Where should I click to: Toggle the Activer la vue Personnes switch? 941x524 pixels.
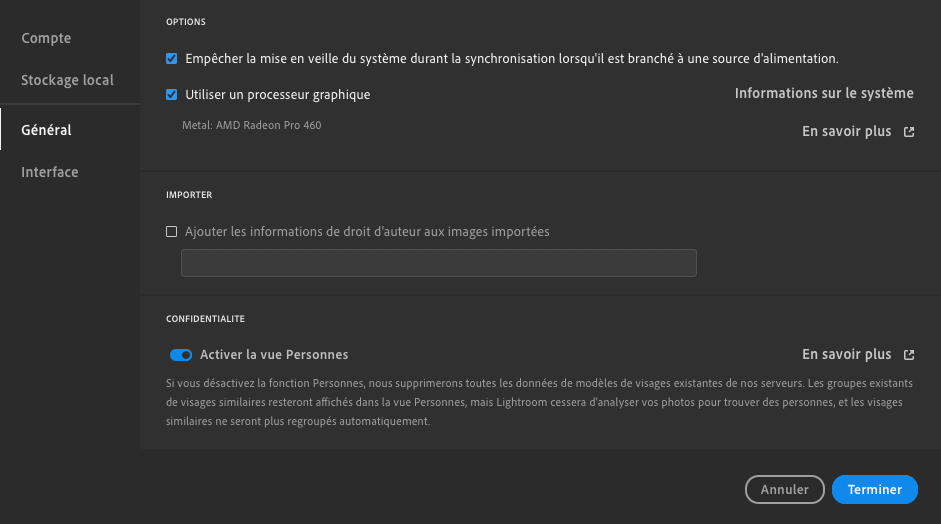[181, 355]
